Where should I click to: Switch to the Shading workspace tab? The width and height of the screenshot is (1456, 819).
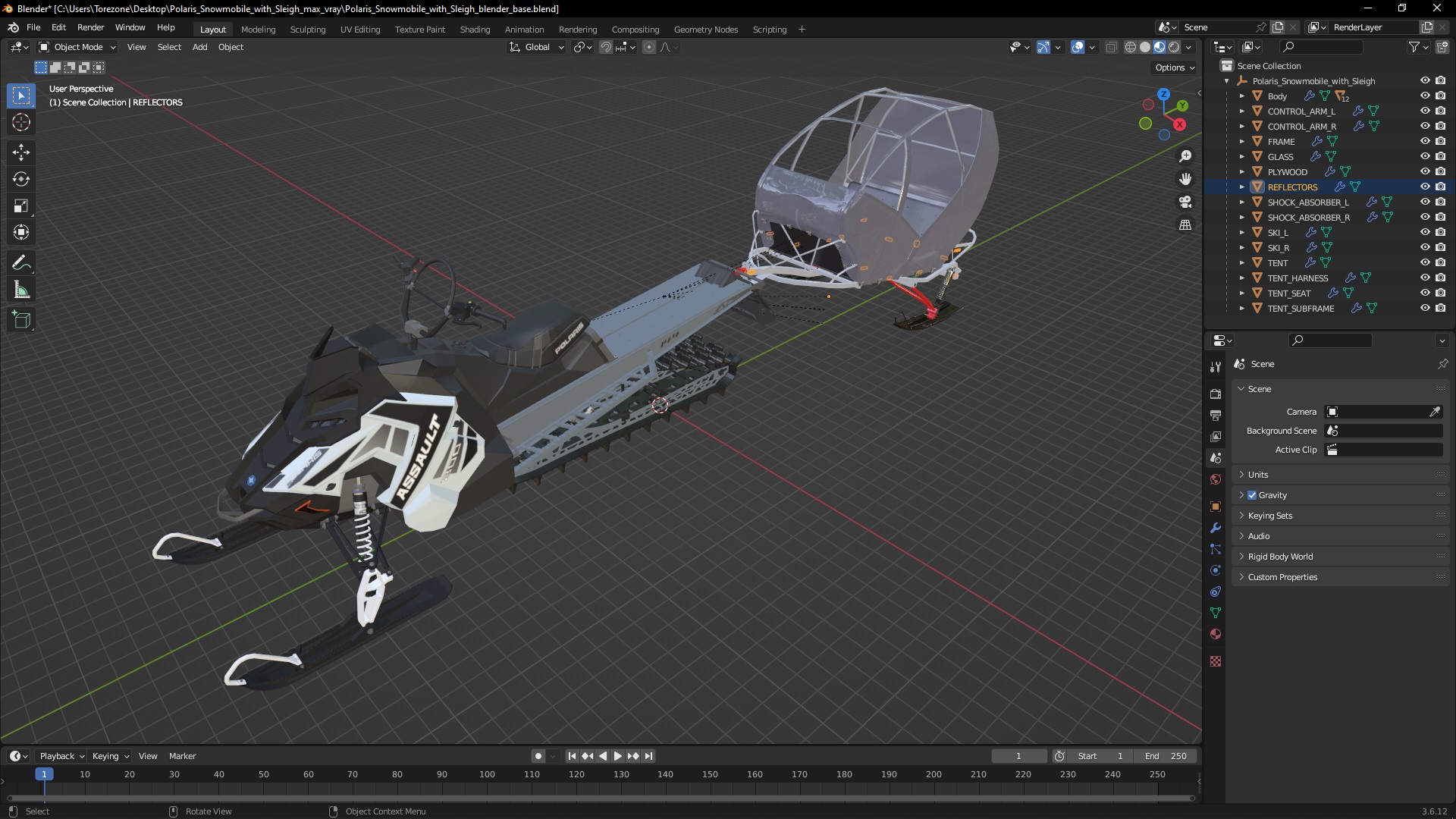coord(475,30)
